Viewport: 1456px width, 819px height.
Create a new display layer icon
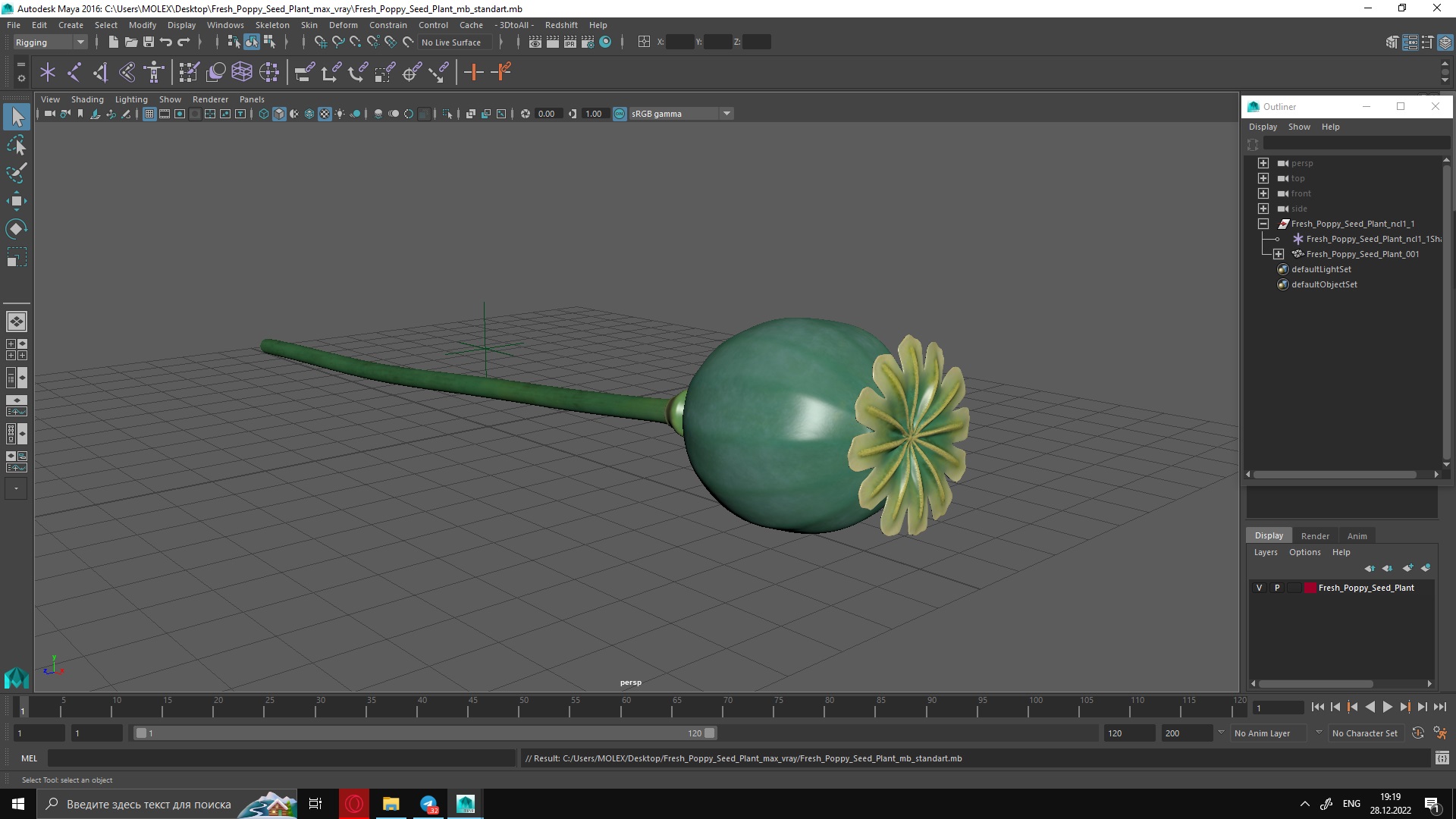(1408, 568)
